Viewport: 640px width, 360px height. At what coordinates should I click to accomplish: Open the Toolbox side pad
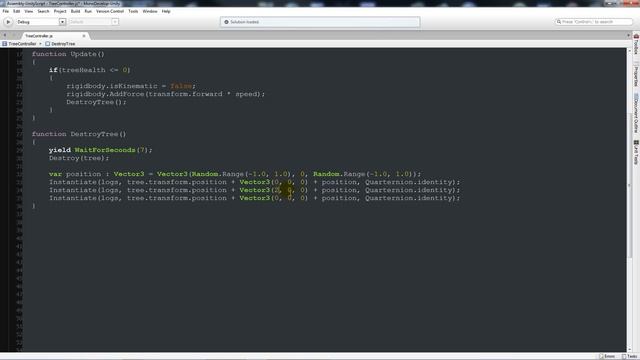[x=636, y=44]
